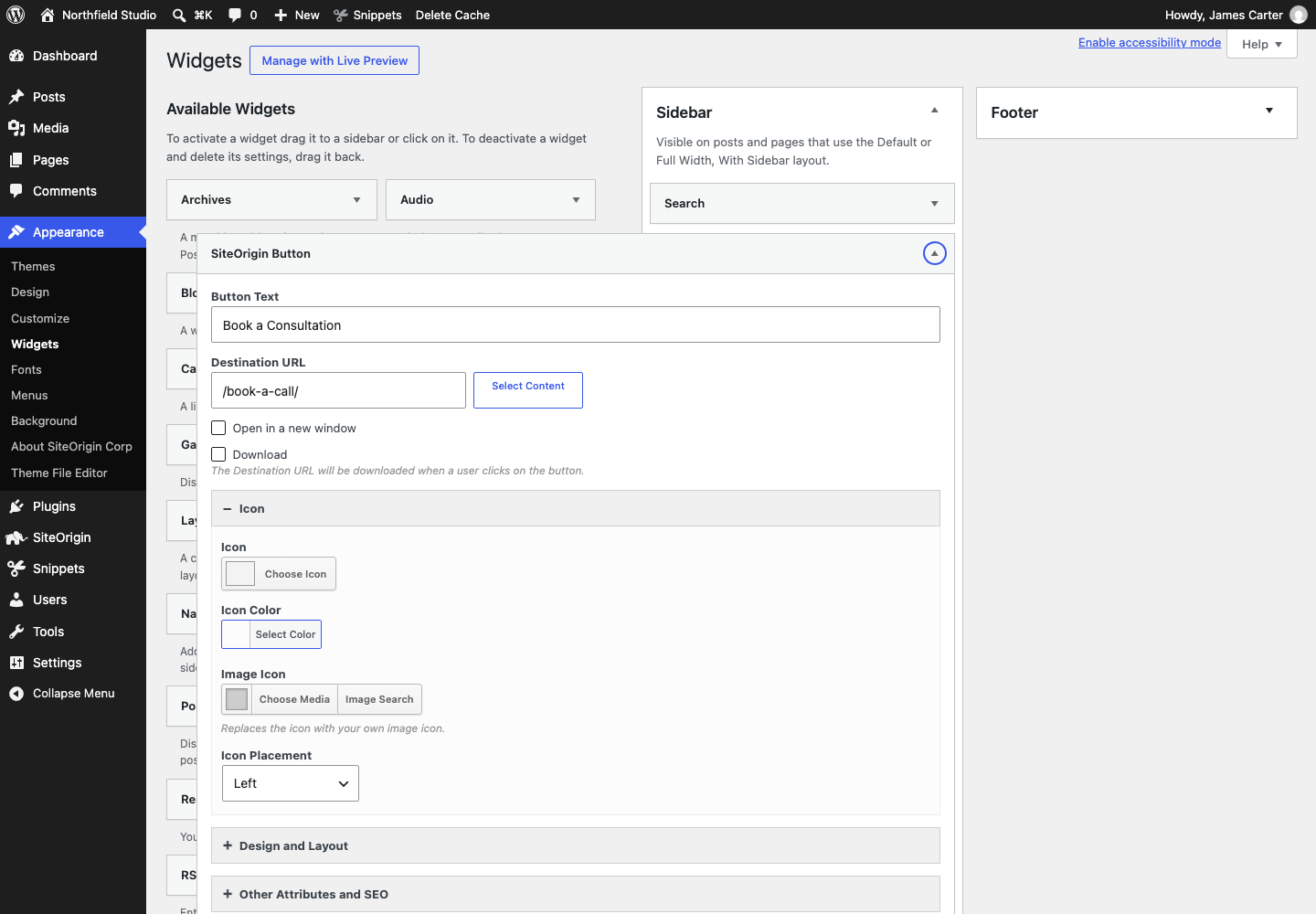Click the Posts pushpin icon

coord(16,97)
